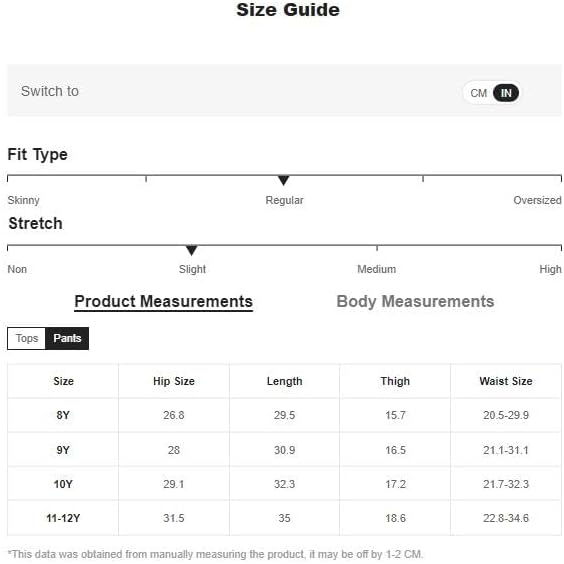Click the Oversized fit label
This screenshot has width=564, height=564.
537,200
